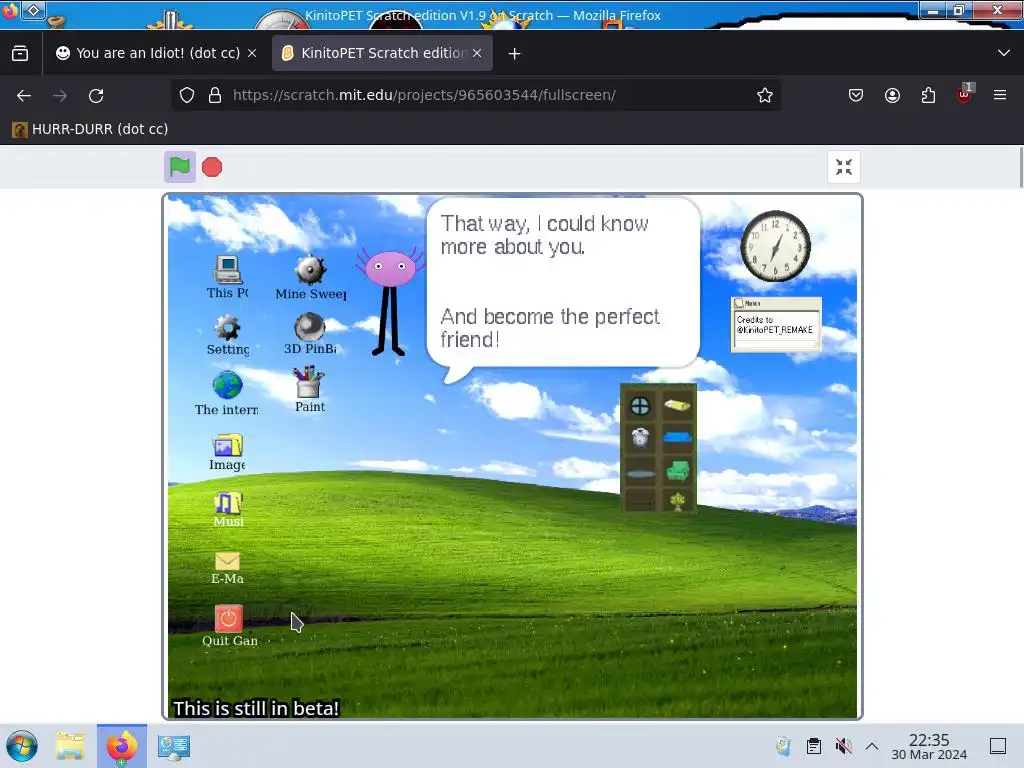Screen dimensions: 1024x768
Task: Click the tracking protection shield icon
Action: pos(187,95)
